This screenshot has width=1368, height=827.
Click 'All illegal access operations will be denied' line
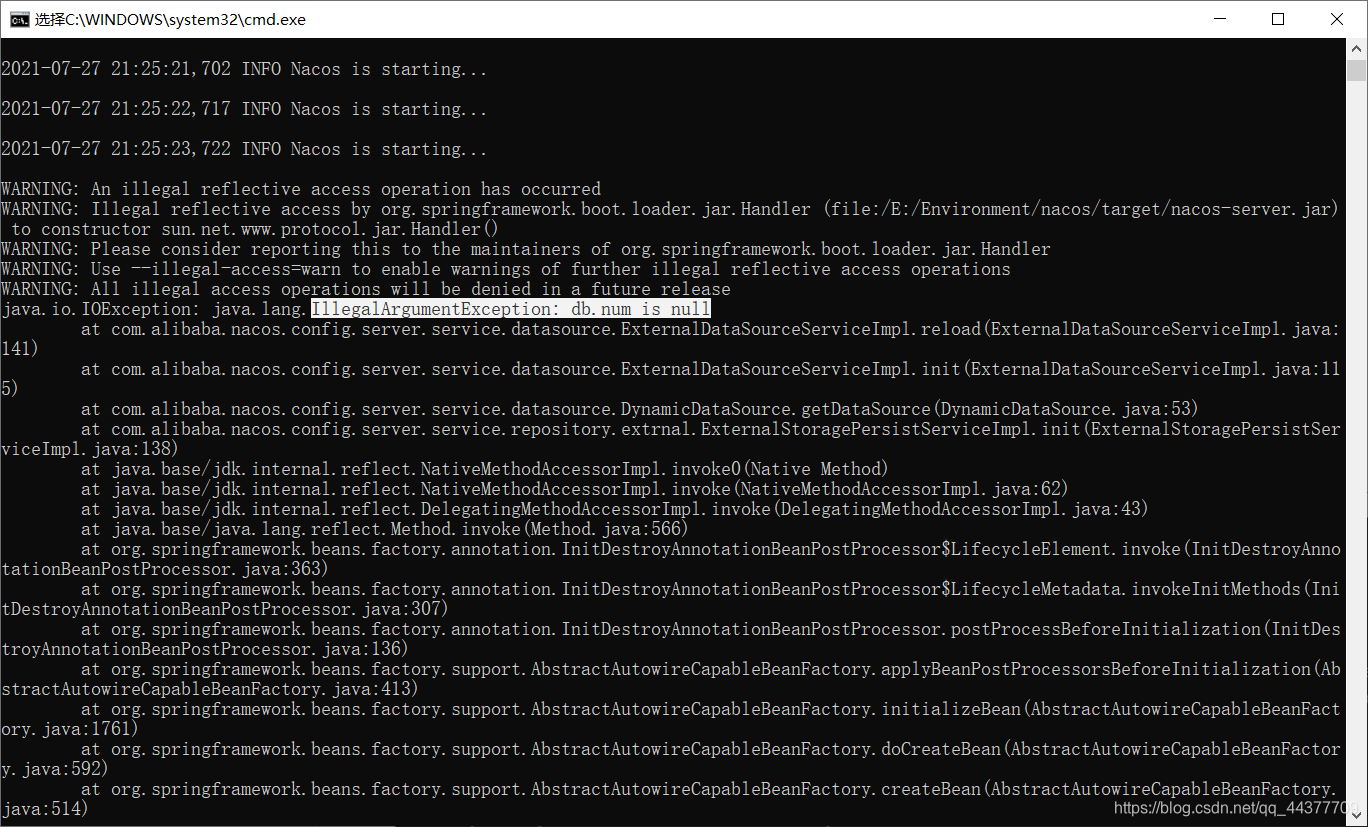366,289
